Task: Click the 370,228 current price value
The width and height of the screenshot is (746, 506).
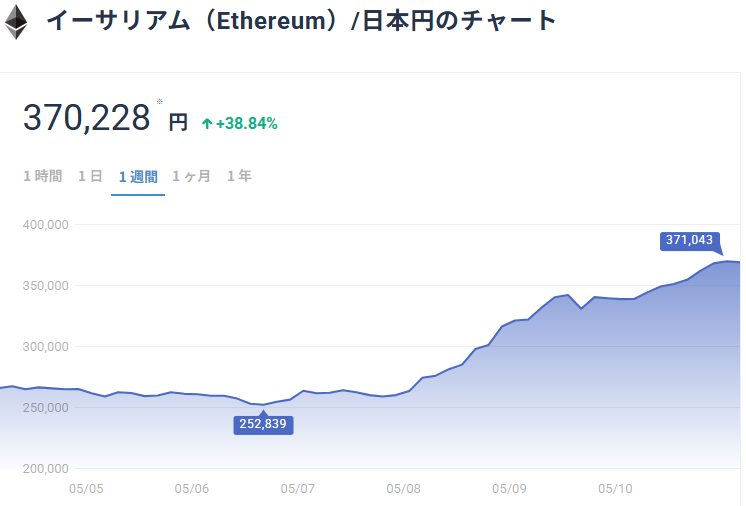Action: tap(86, 119)
